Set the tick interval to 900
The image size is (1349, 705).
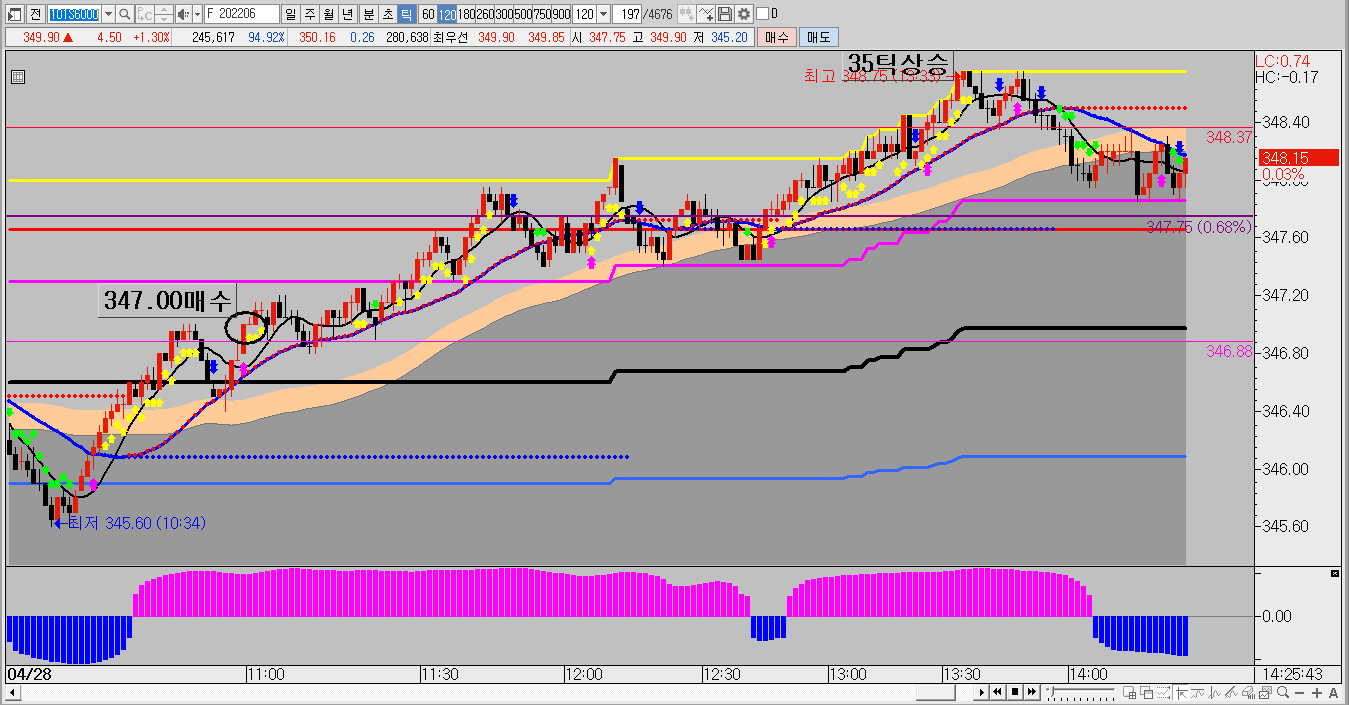click(561, 14)
